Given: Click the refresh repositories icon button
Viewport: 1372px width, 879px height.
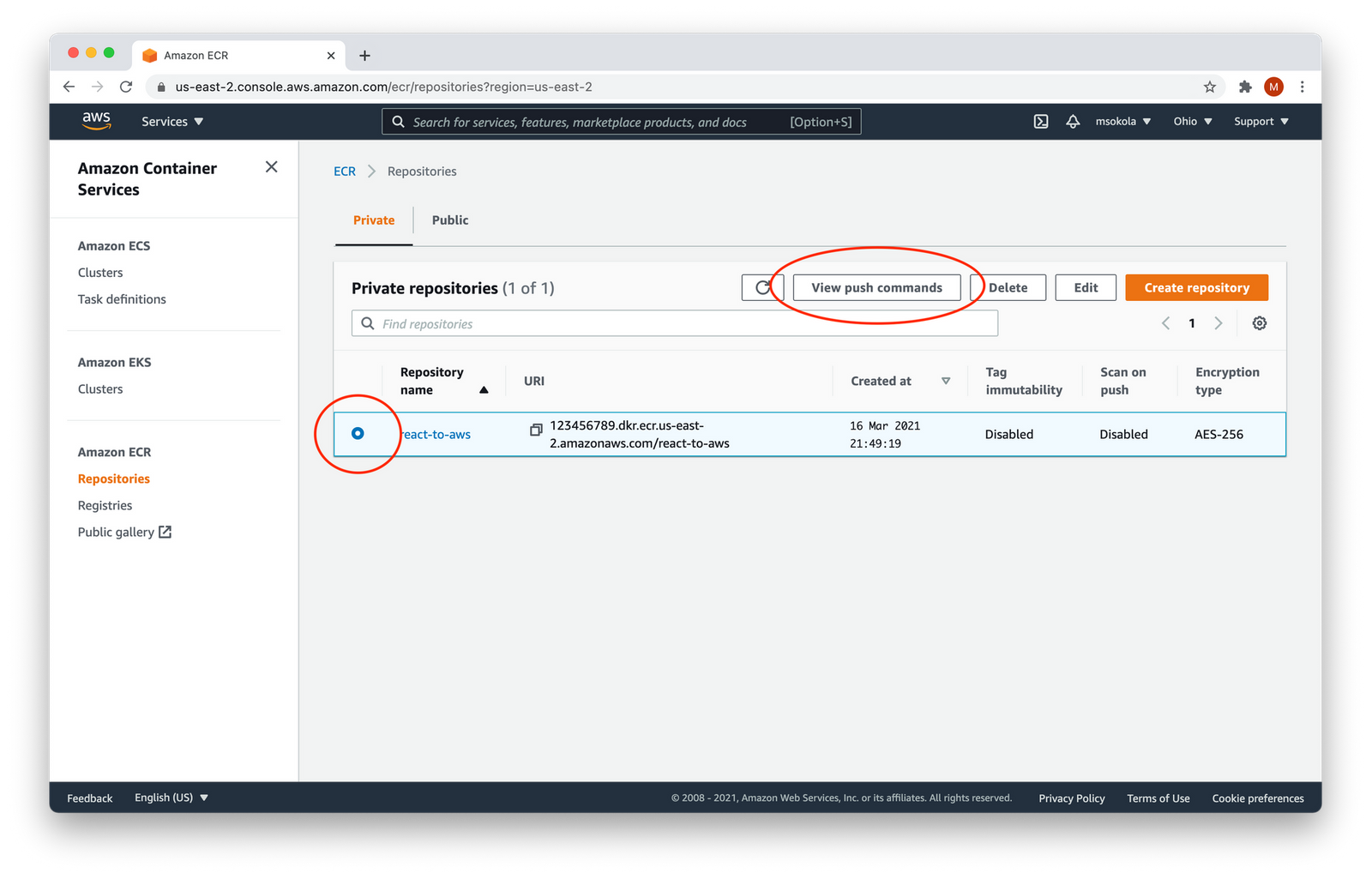Looking at the screenshot, I should pyautogui.click(x=761, y=288).
